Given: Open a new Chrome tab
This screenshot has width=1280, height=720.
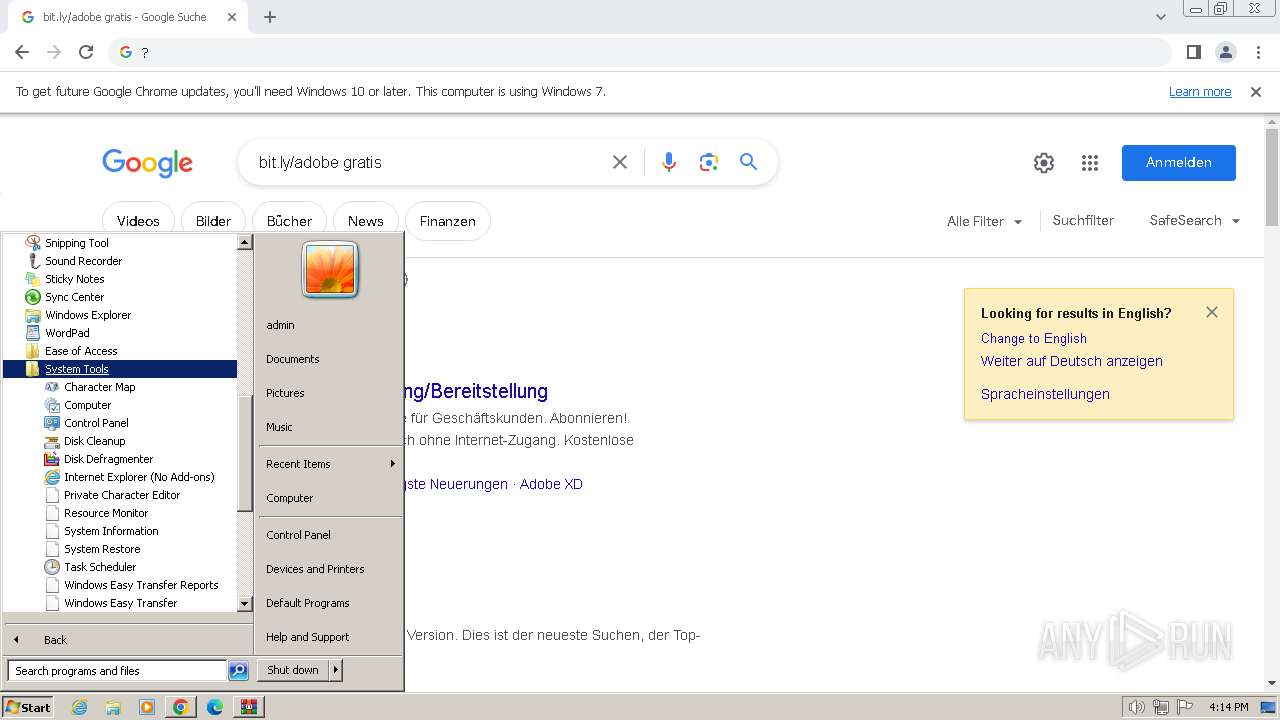Looking at the screenshot, I should pos(270,17).
